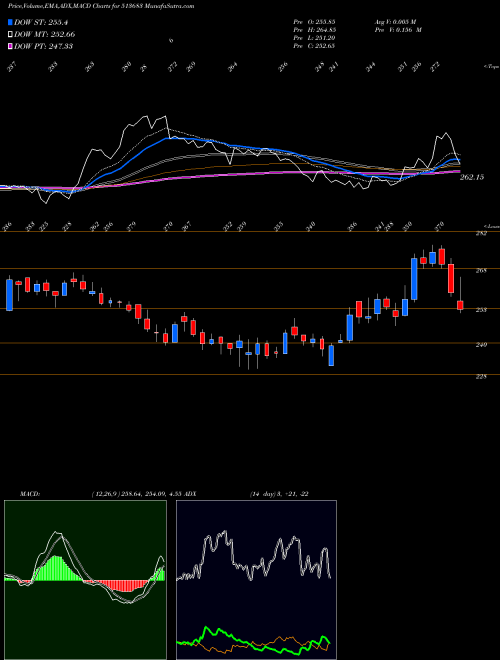The image size is (500, 660).
Task: Click the 'ADX' indicator label
Action: [x=191, y=494]
